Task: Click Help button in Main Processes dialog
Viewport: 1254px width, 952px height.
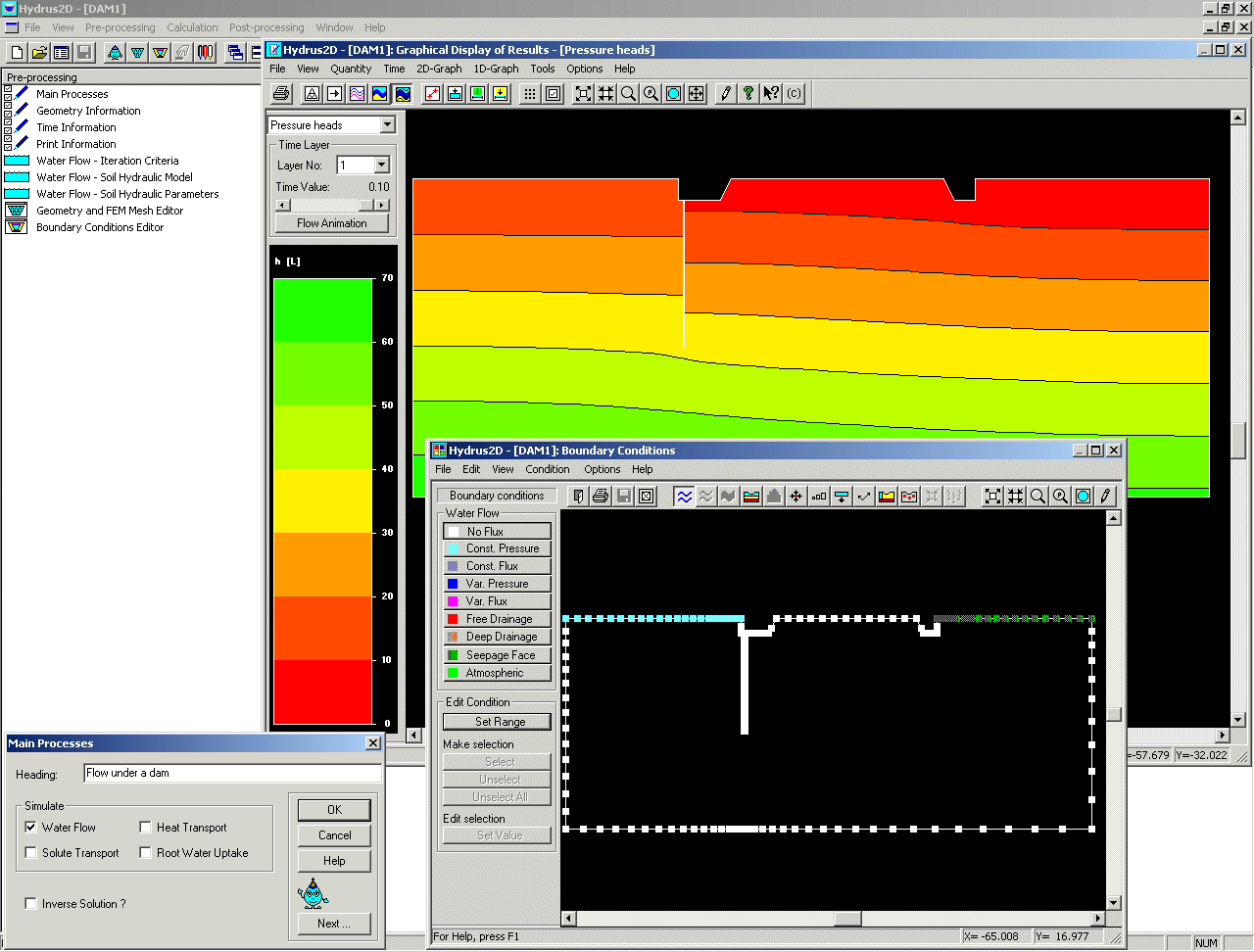Action: click(334, 861)
